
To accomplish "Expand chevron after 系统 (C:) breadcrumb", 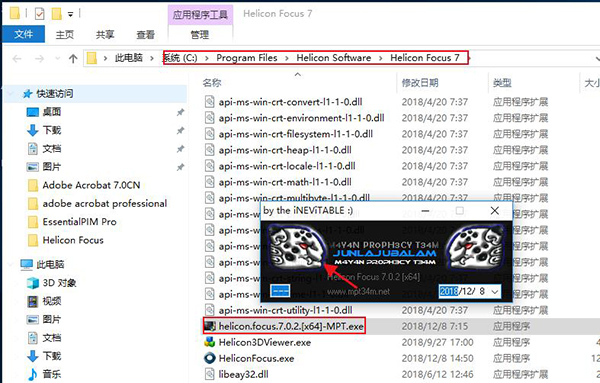I will point(207,58).
